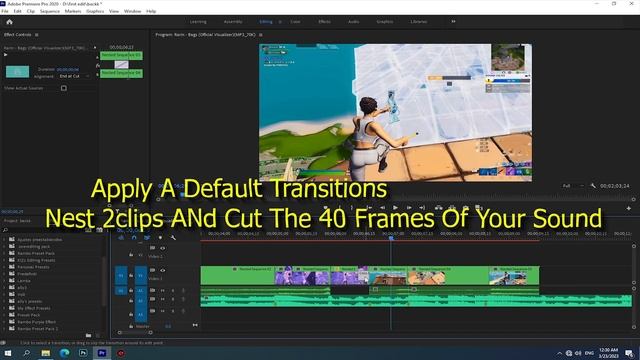Screen dimensions: 640x360
Task: Hide Video 2 track output eye
Action: coord(162,248)
